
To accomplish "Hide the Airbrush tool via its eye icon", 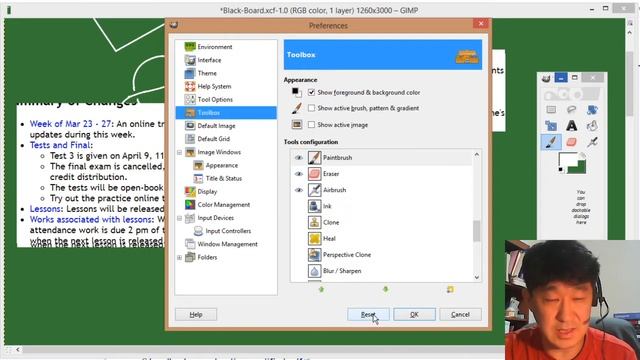I will coord(298,190).
